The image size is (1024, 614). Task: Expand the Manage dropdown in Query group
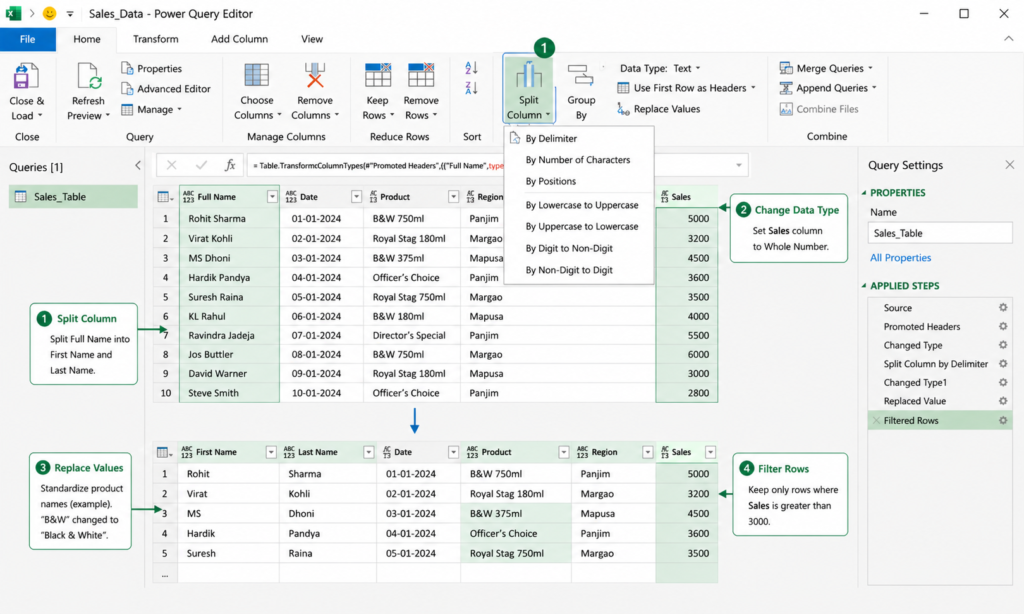[x=152, y=109]
